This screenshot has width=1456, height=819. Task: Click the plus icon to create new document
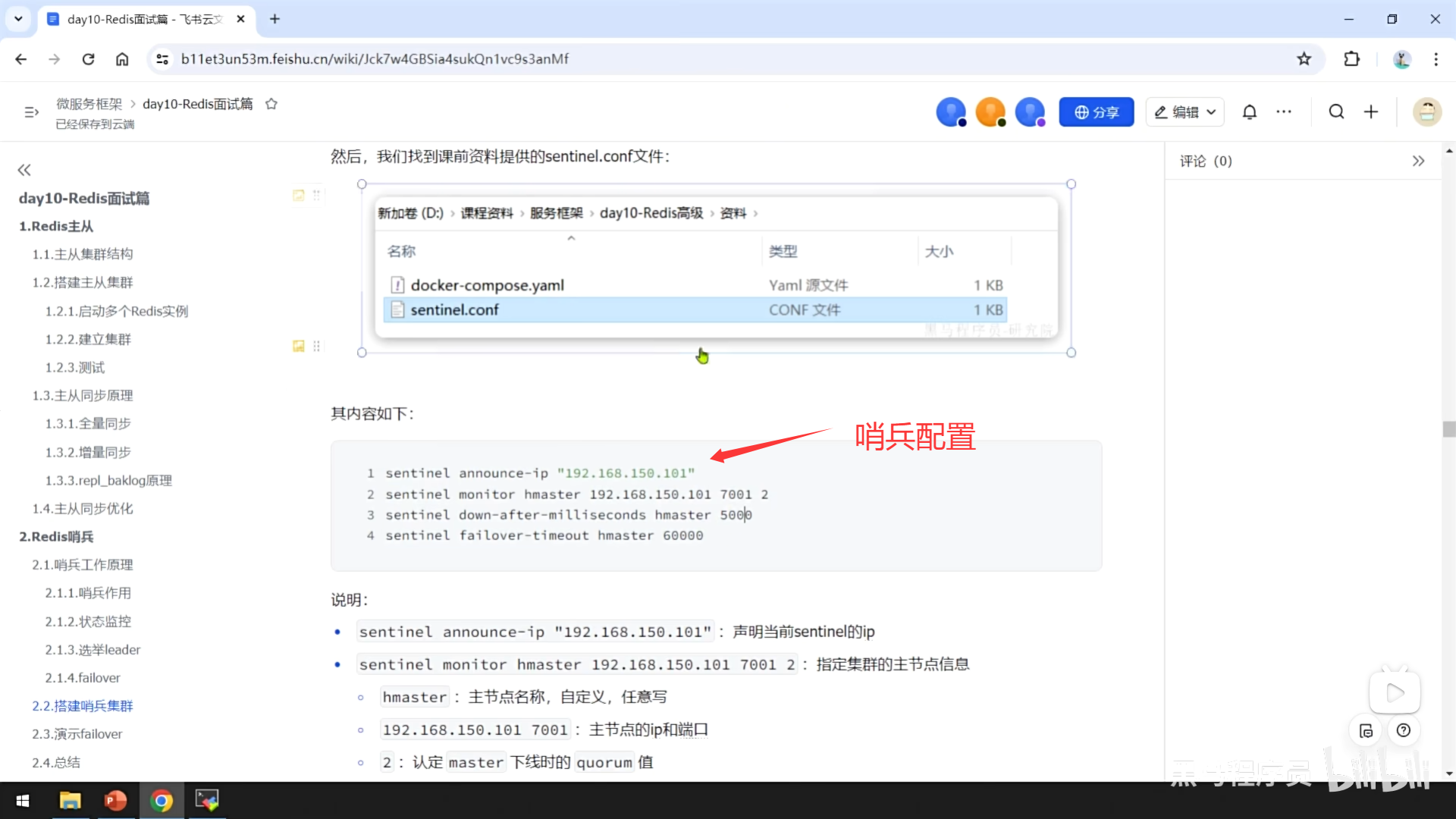point(1371,112)
